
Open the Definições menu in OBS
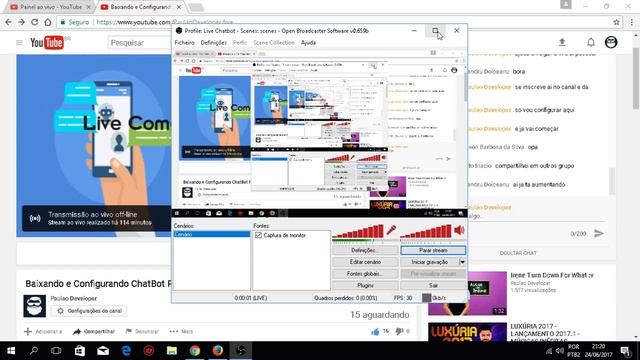click(x=213, y=42)
